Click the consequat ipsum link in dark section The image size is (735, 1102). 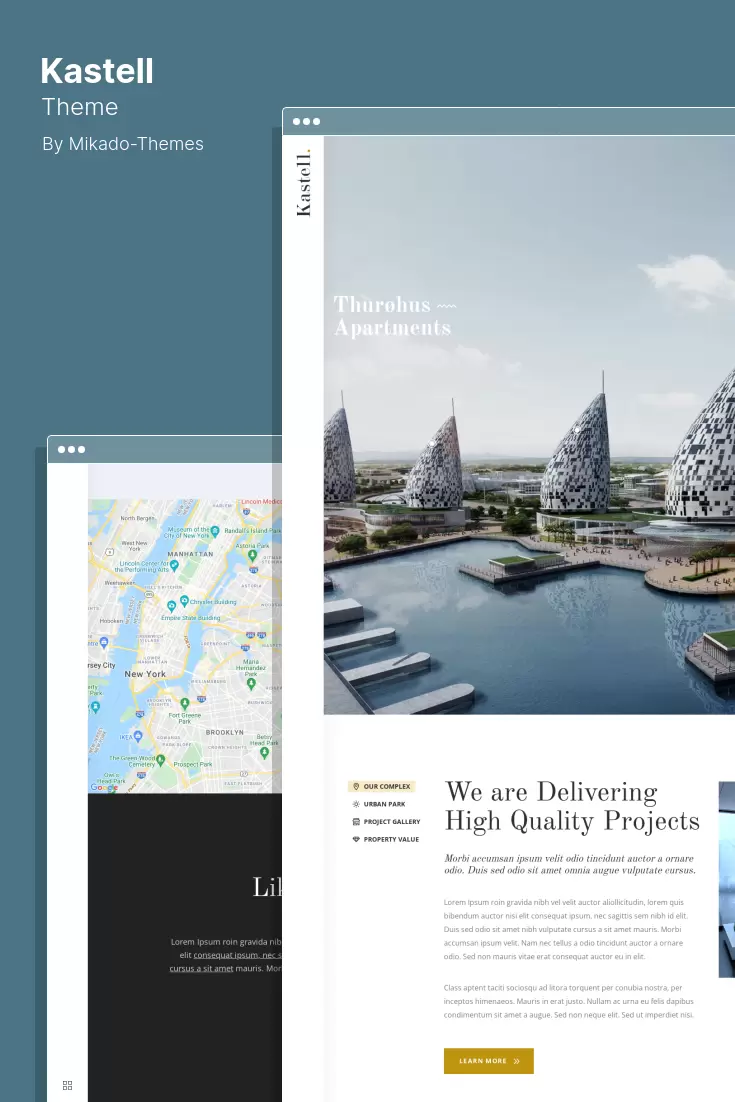tap(237, 955)
